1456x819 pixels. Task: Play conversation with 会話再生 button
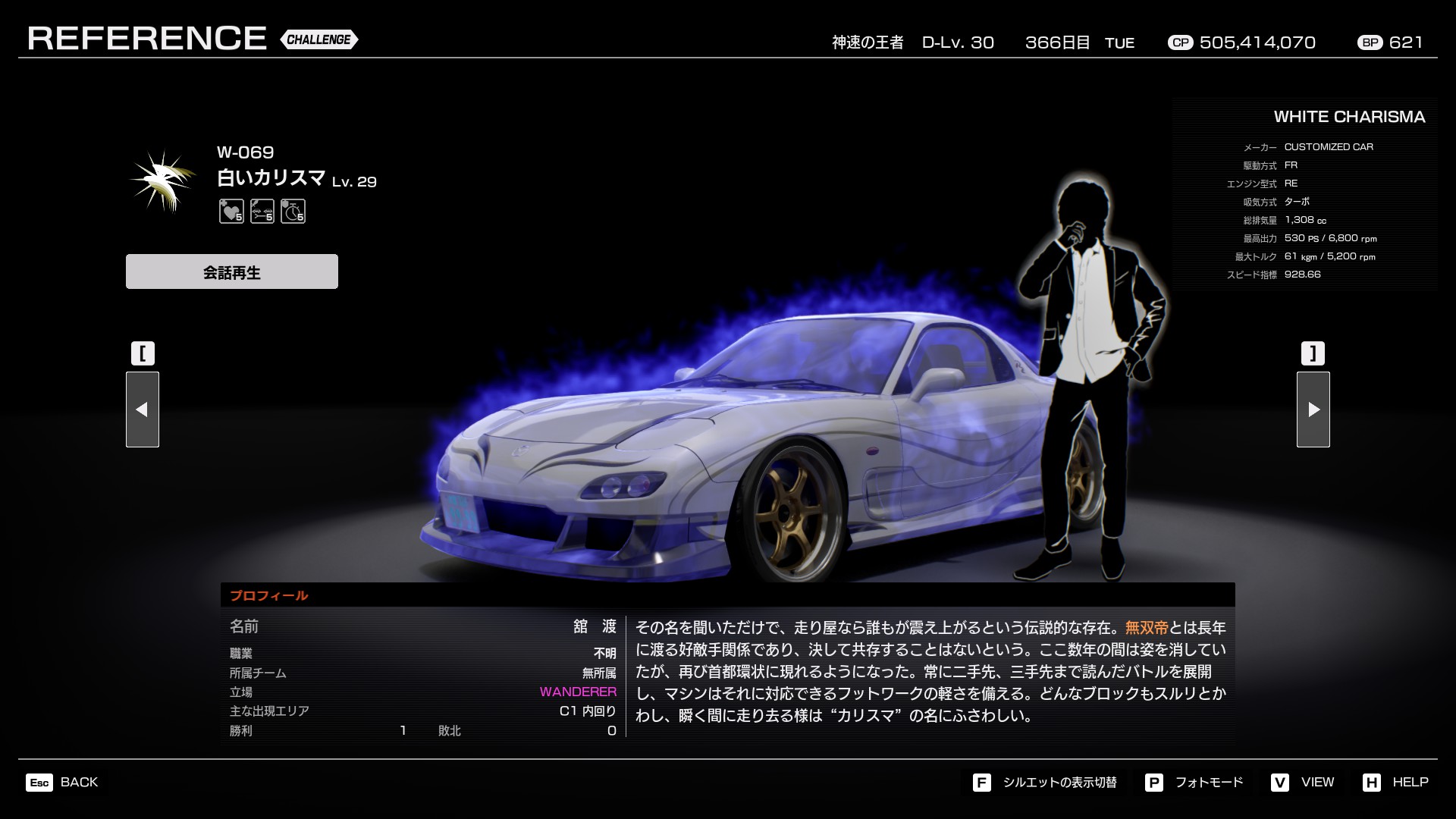pos(232,271)
